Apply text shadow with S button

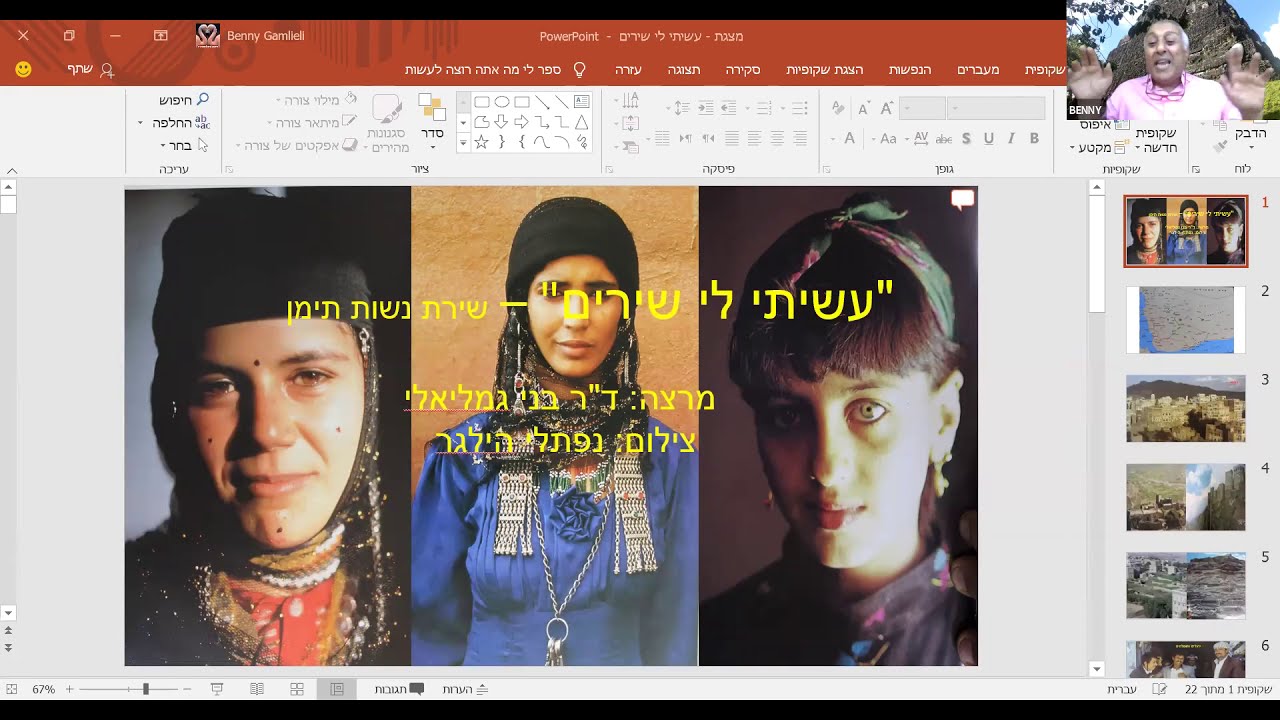pos(966,138)
